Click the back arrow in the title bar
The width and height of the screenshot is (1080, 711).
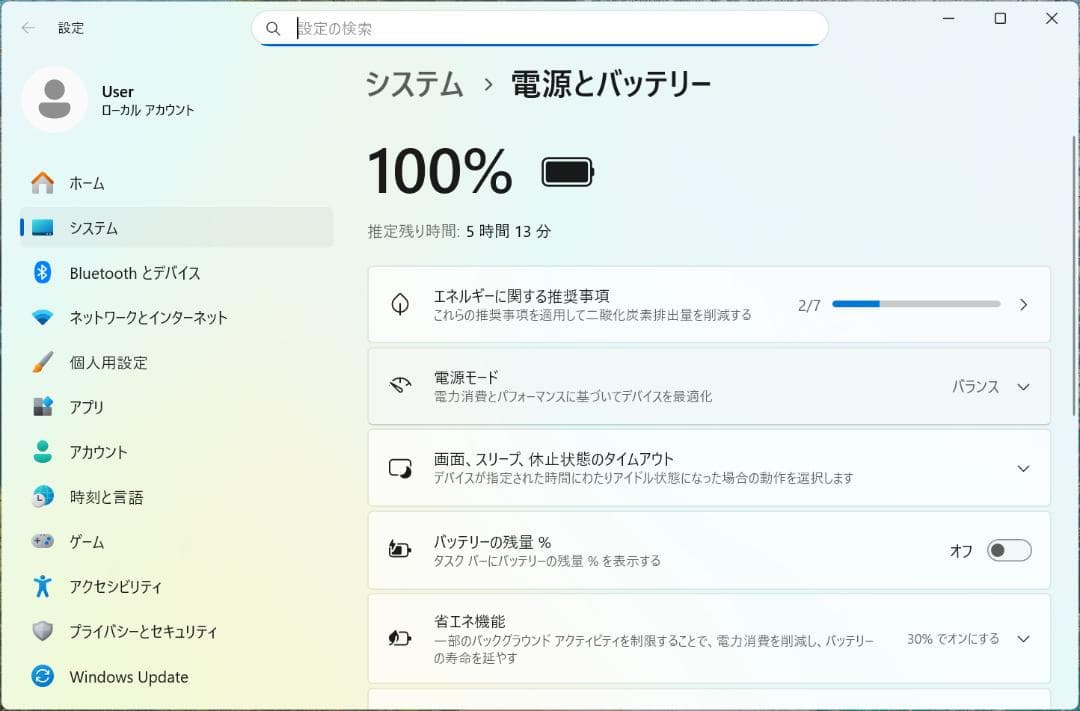[x=27, y=28]
